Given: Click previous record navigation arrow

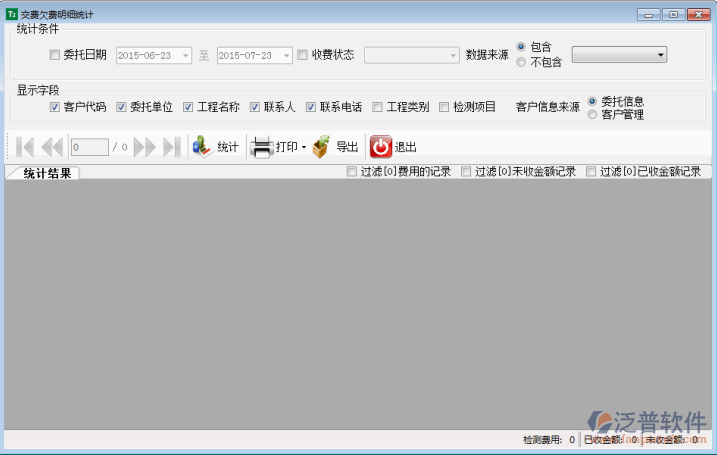Looking at the screenshot, I should [52, 147].
